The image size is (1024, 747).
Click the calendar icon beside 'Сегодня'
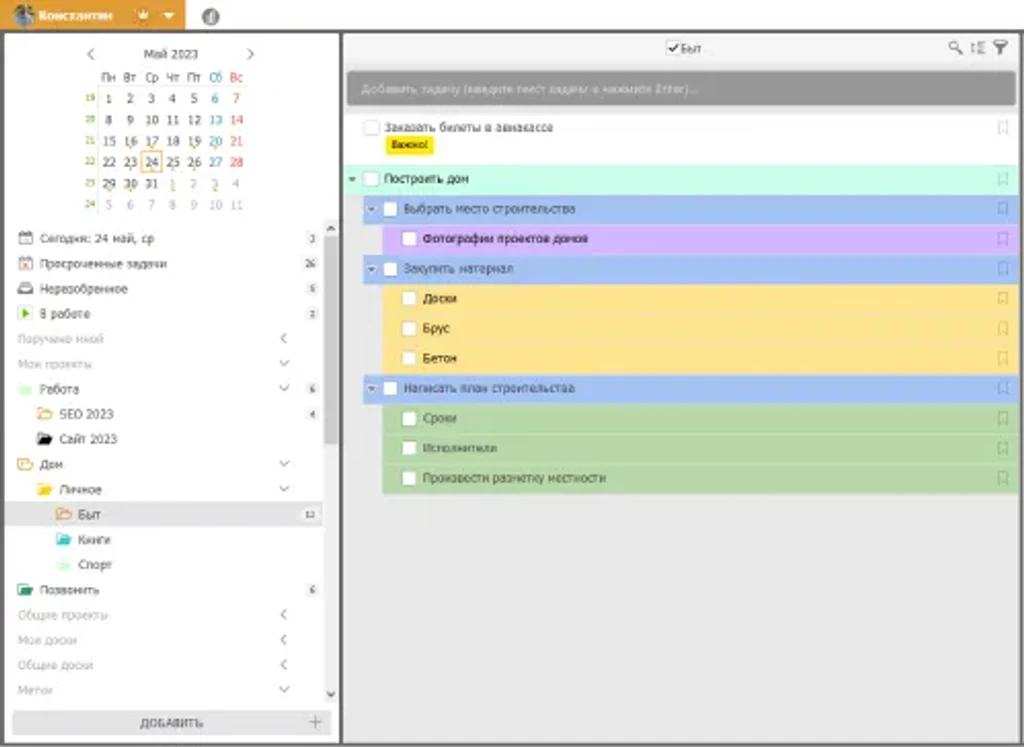tap(25, 238)
